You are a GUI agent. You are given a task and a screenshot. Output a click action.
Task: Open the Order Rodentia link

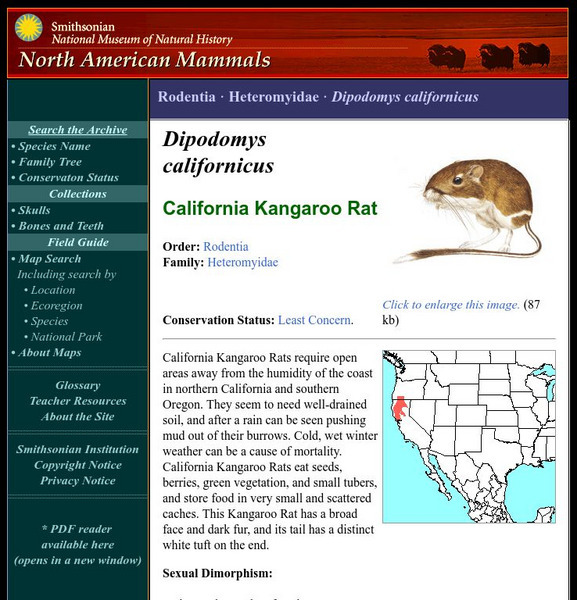point(226,246)
